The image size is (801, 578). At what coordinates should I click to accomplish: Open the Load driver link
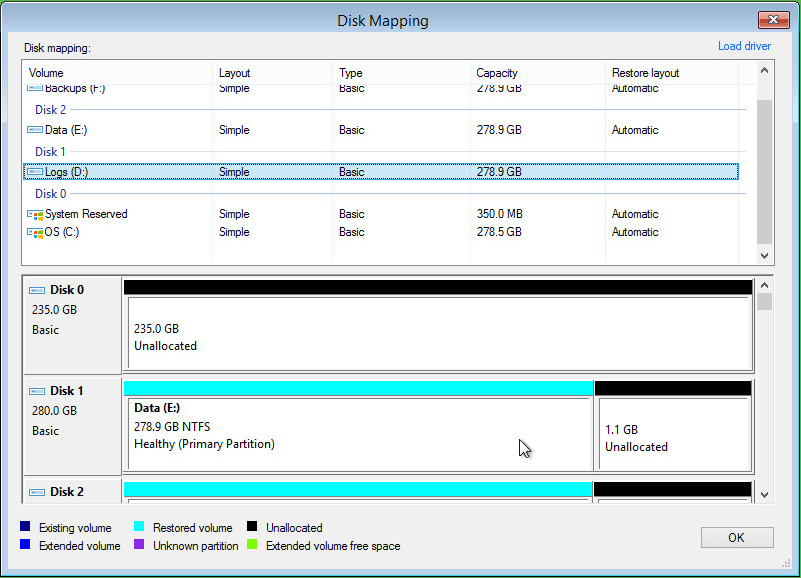point(744,46)
